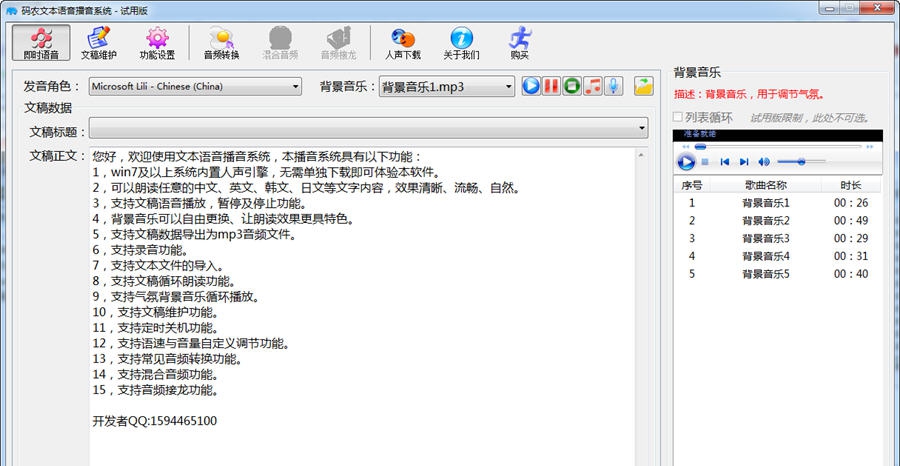Image resolution: width=900 pixels, height=466 pixels.
Task: Toggle the 列表循环 list loop checkbox
Action: [x=678, y=117]
